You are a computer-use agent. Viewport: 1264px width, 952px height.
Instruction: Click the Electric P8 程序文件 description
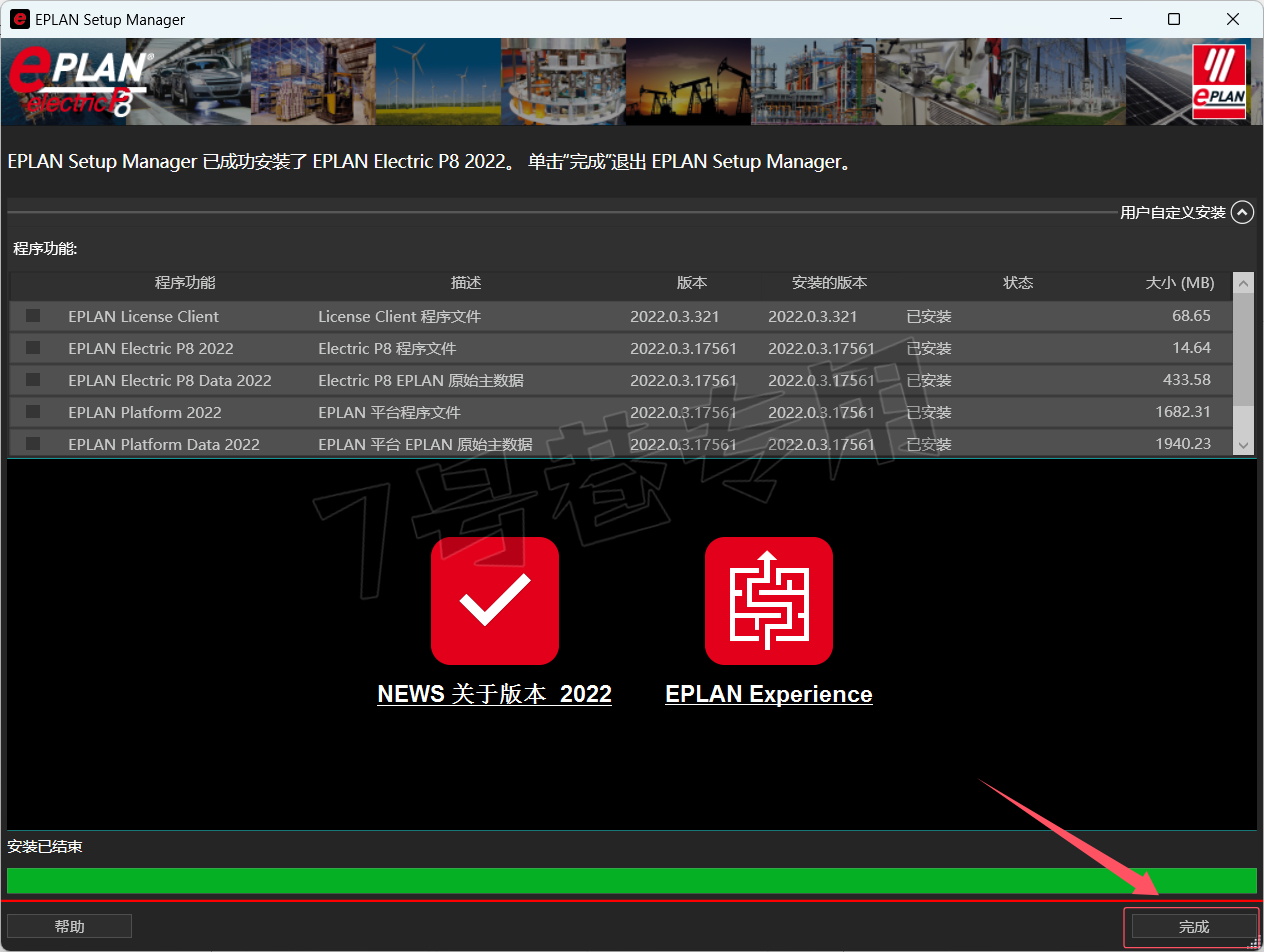click(x=387, y=348)
